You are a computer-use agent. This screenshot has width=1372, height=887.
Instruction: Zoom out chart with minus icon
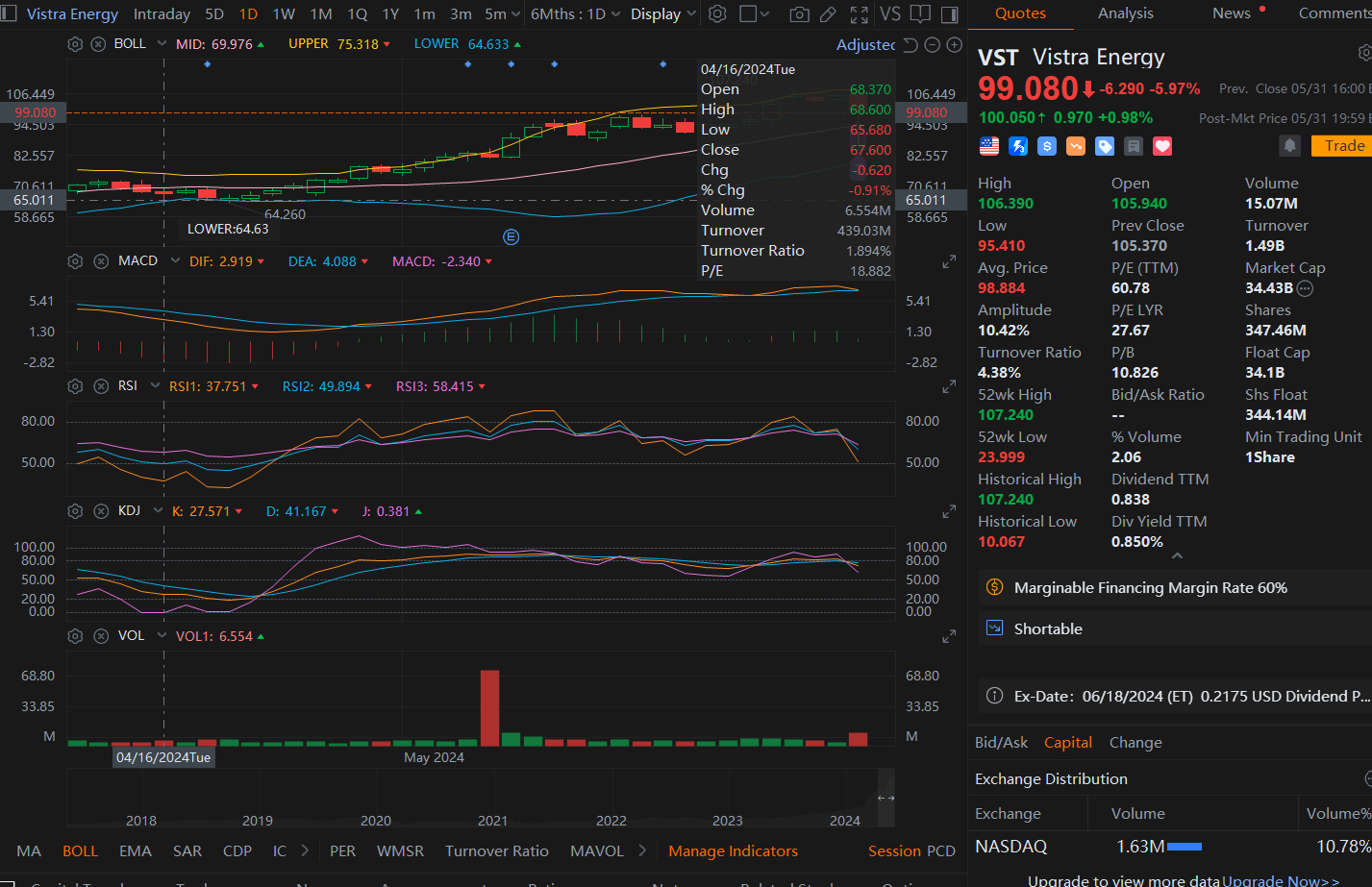pyautogui.click(x=932, y=45)
